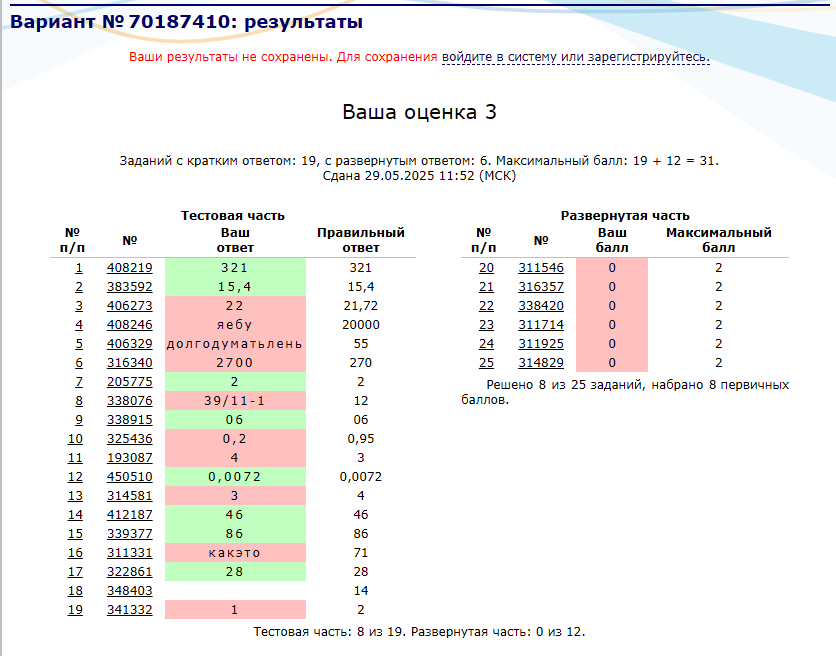Click ordinal link 5 beside task 406329
Viewport: 836px width, 656px height.
(79, 344)
